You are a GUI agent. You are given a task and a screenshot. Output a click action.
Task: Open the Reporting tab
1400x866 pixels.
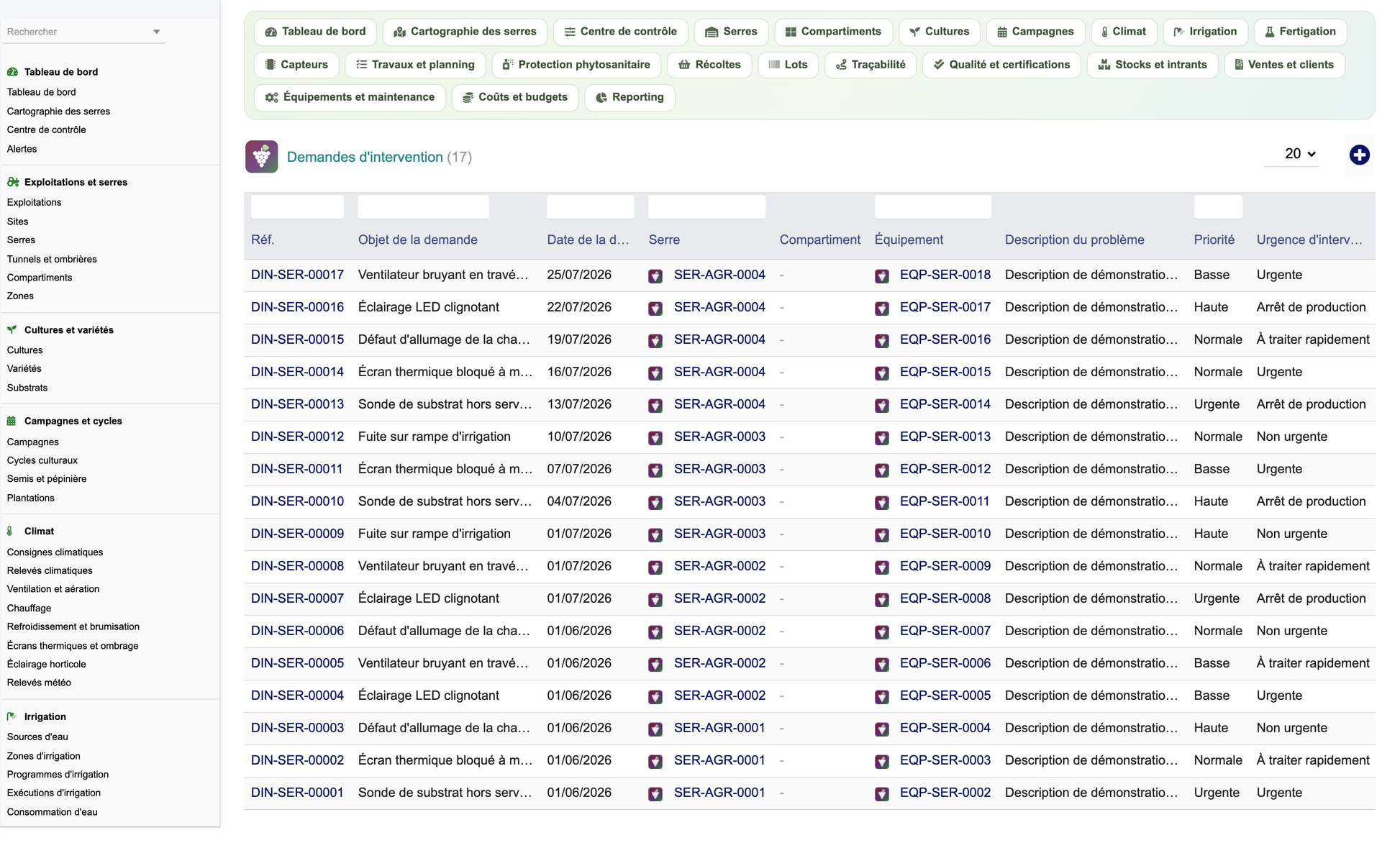point(629,97)
